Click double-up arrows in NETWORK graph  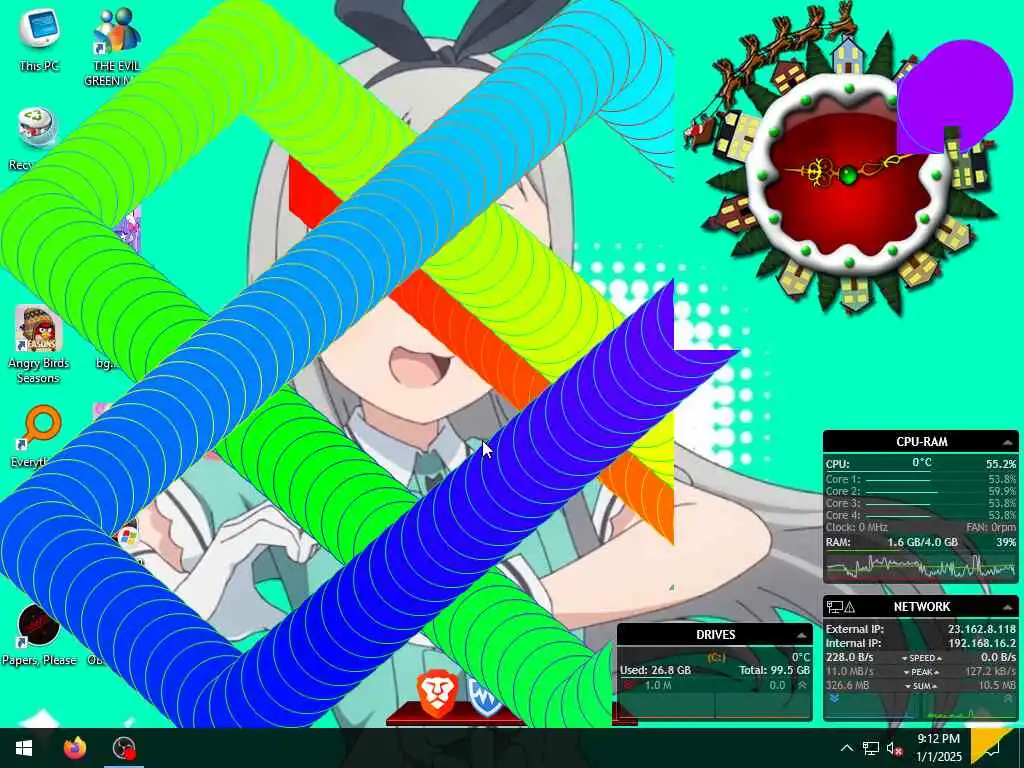(x=1009, y=699)
